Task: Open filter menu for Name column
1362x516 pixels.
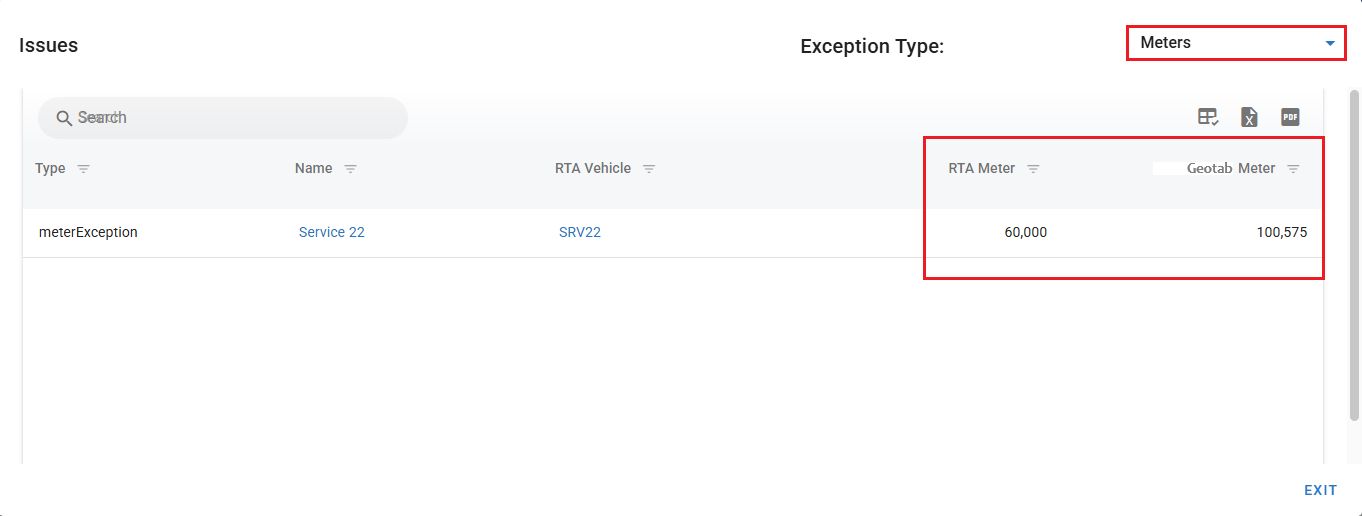Action: 350,169
